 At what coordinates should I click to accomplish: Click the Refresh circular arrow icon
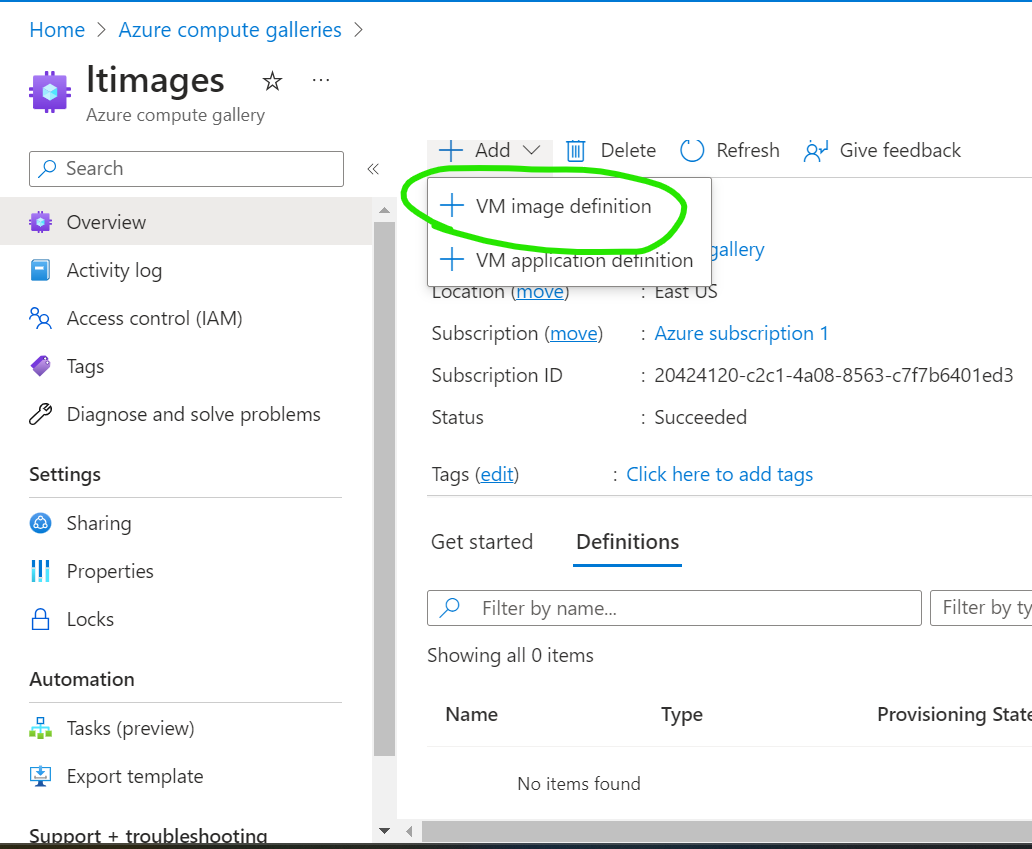[692, 151]
